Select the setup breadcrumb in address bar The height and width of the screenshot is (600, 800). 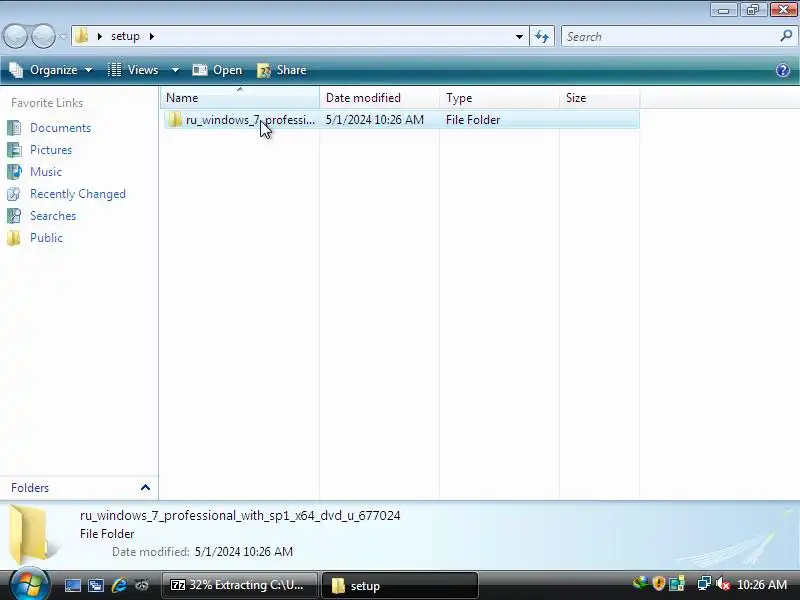pyautogui.click(x=126, y=36)
